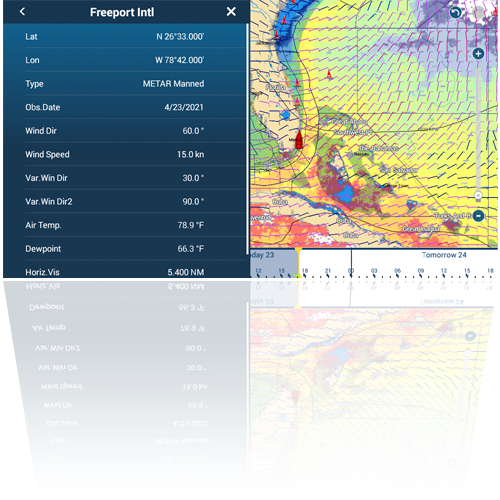The height and width of the screenshot is (500, 500).
Task: Click the Tomorrow 24 day label
Action: coord(444,255)
